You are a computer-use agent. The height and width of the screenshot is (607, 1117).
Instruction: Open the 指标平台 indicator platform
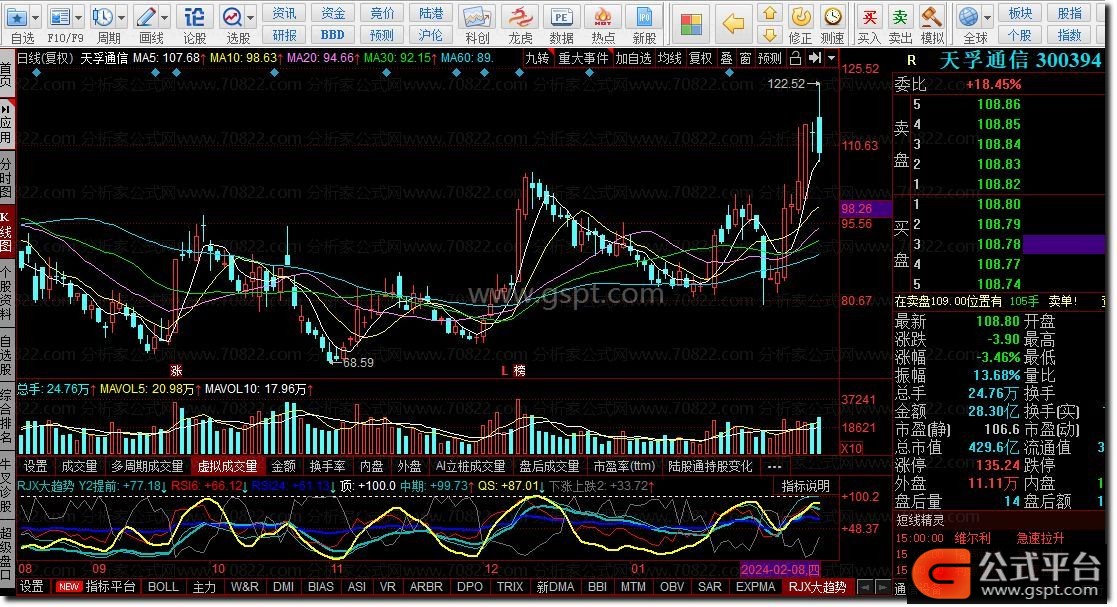(110, 587)
